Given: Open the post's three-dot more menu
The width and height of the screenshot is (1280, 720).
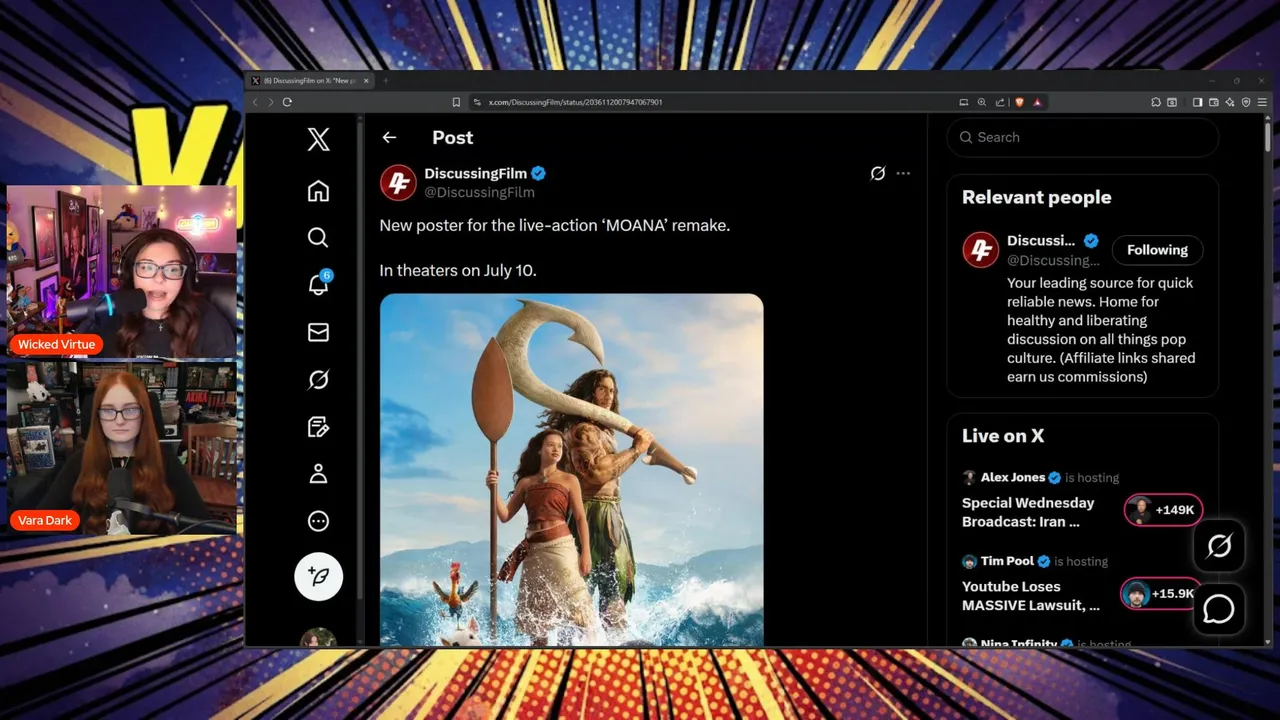Looking at the screenshot, I should [x=903, y=173].
